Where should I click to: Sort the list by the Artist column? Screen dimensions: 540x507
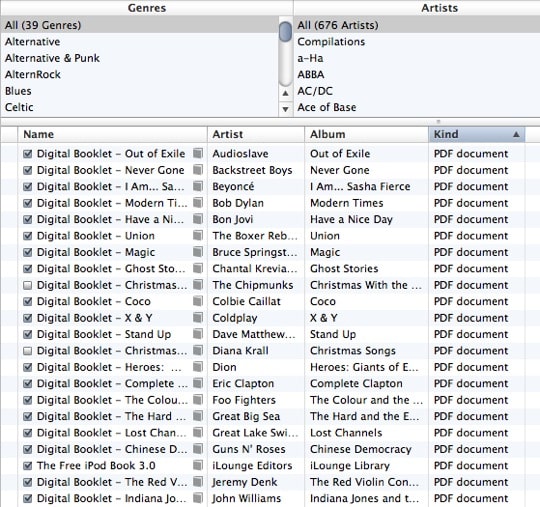[256, 134]
